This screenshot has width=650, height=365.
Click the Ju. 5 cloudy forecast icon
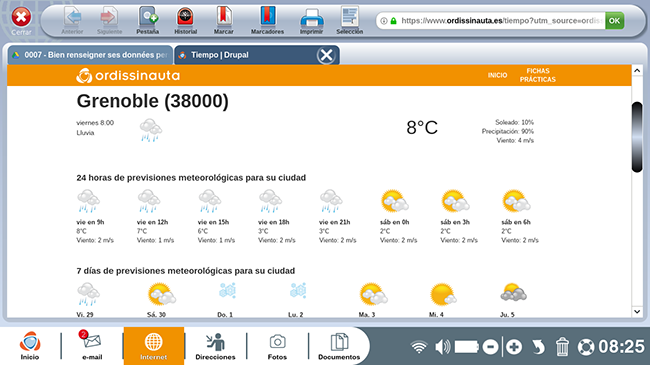[513, 292]
